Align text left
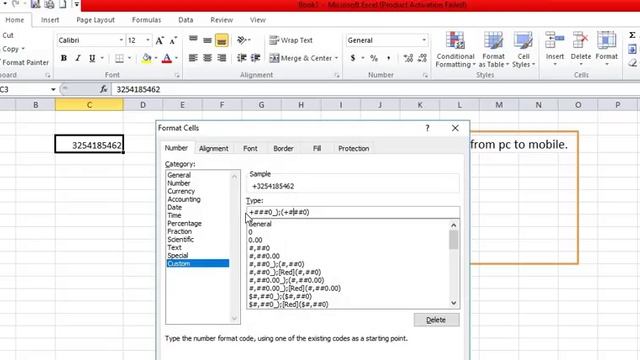 [x=193, y=58]
